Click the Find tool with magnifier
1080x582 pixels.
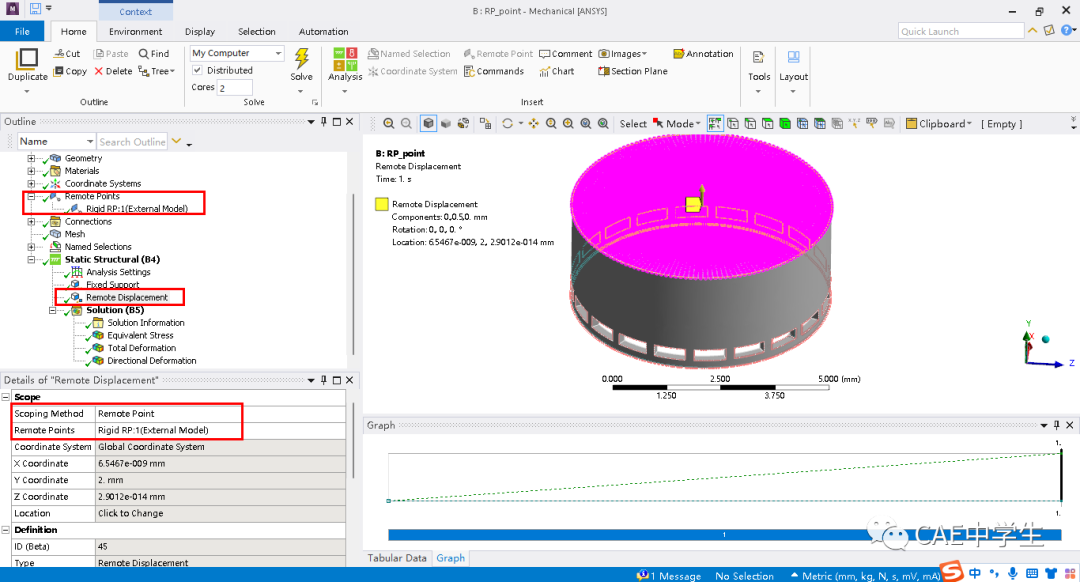[154, 53]
